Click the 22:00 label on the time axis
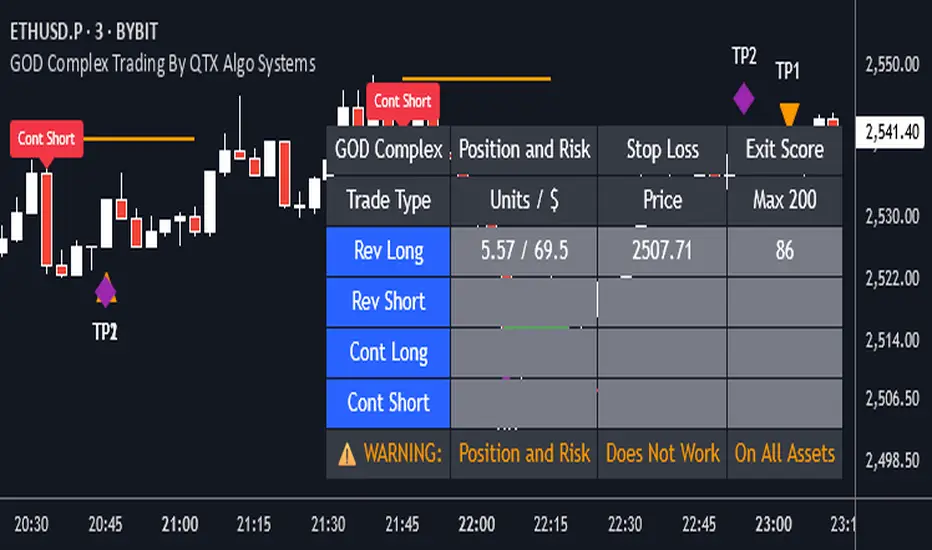The height and width of the screenshot is (550, 932). click(476, 524)
